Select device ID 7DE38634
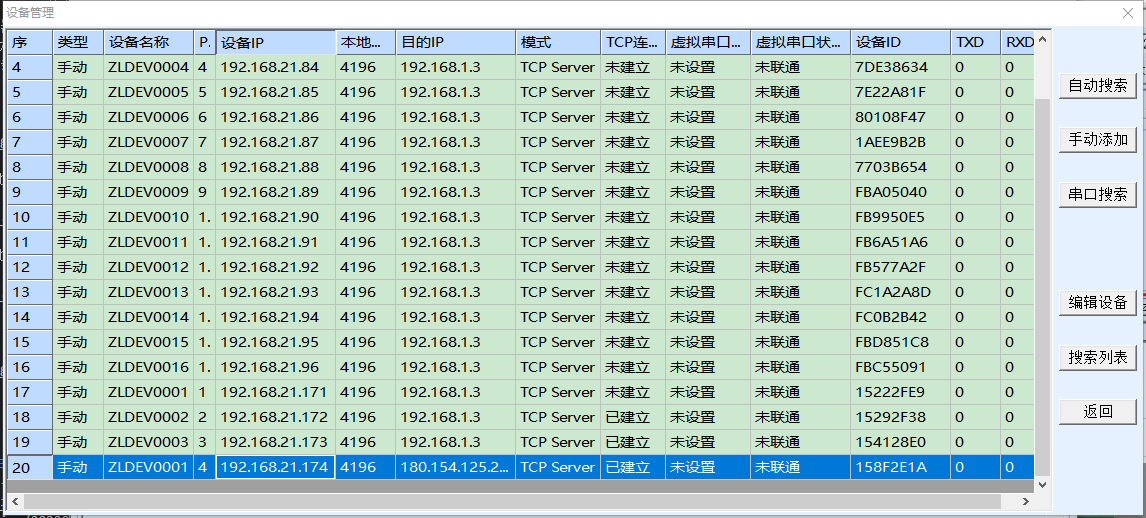Screen dimensions: 1146x518 (x=900, y=67)
